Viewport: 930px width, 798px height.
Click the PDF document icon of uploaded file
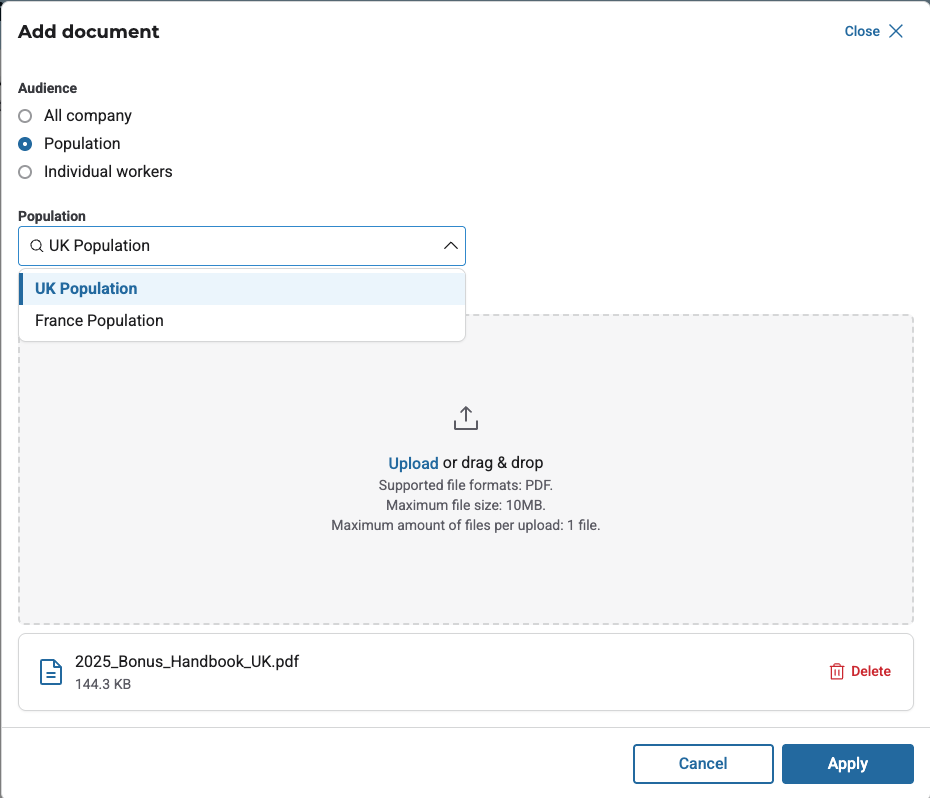click(50, 672)
